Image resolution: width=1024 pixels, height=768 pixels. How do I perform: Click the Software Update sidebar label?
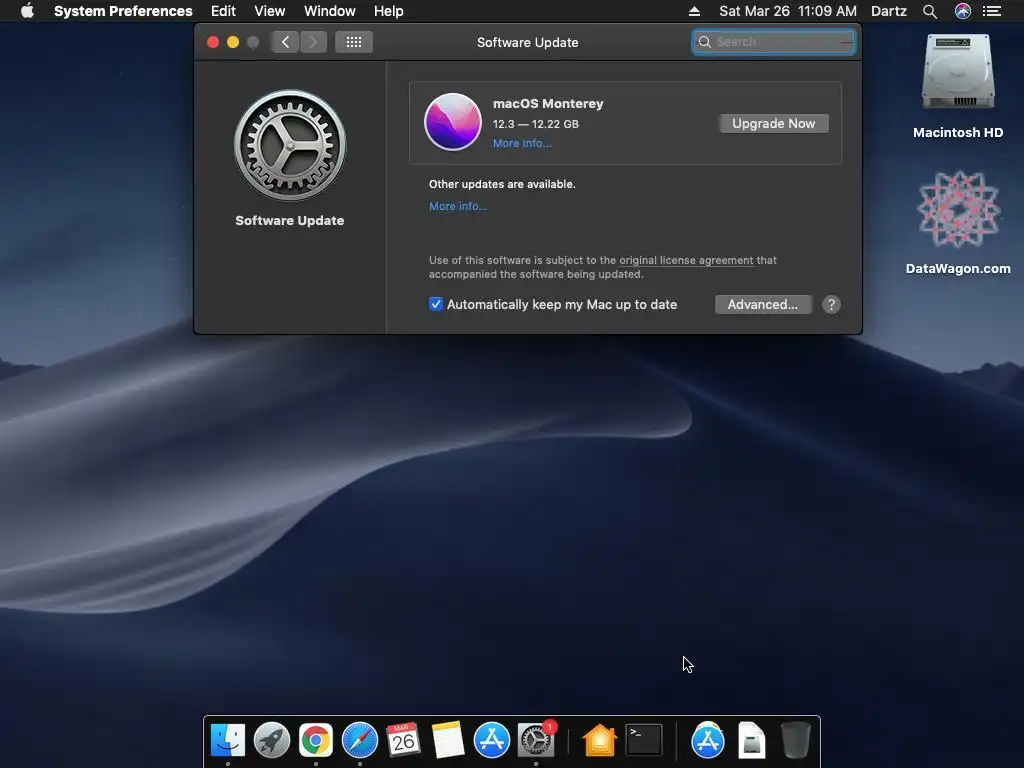click(290, 221)
